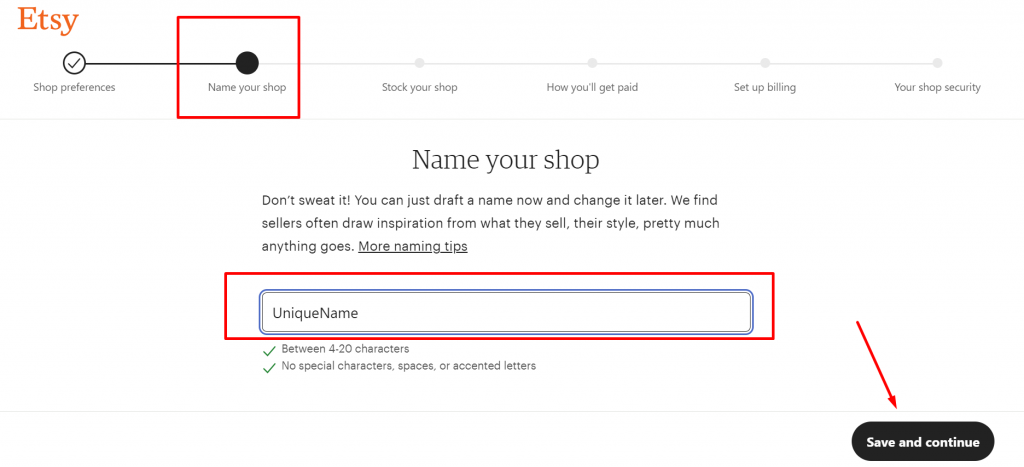The width and height of the screenshot is (1024, 467).
Task: Click the Between 4-20 characters requirement text
Action: 345,349
